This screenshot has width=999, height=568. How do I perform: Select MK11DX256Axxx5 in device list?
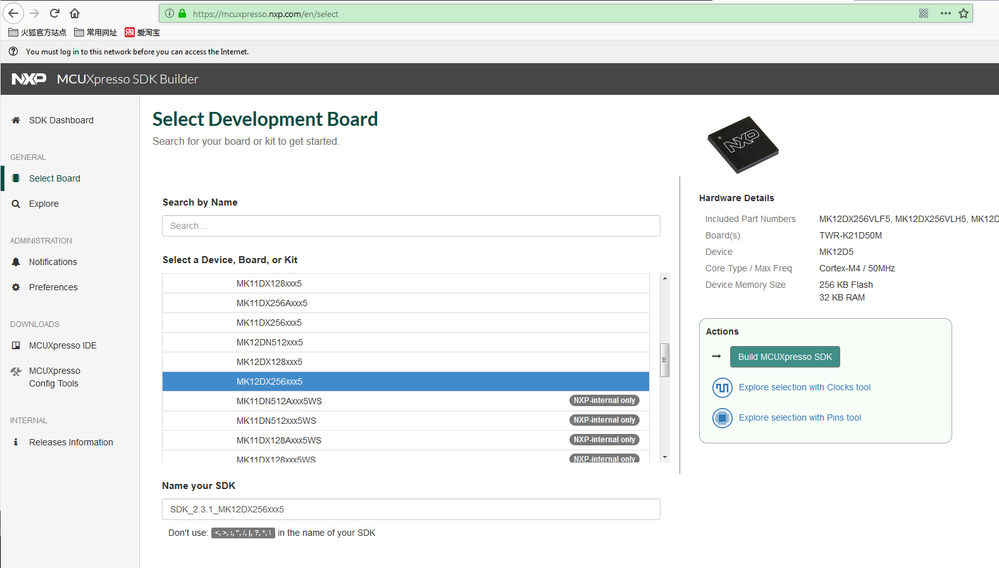[406, 303]
